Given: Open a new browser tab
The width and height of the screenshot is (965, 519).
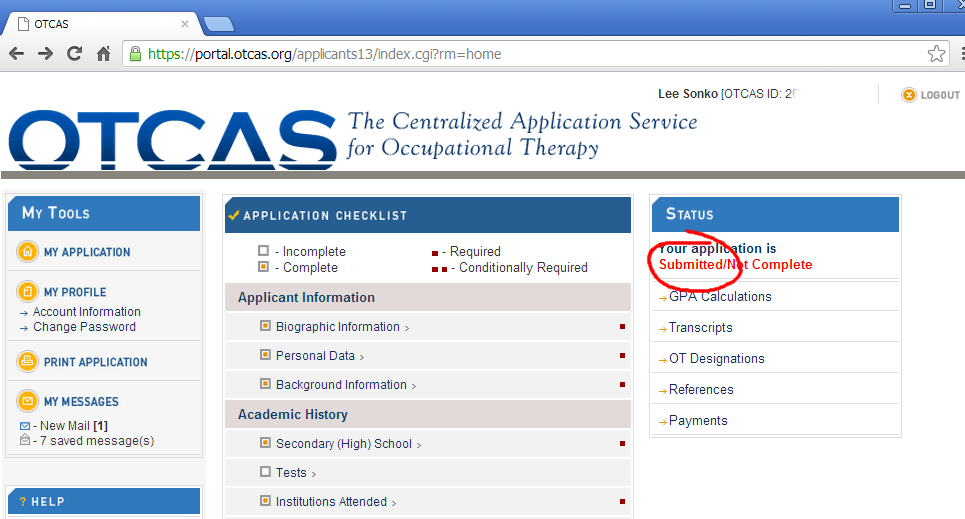Looking at the screenshot, I should (x=219, y=24).
